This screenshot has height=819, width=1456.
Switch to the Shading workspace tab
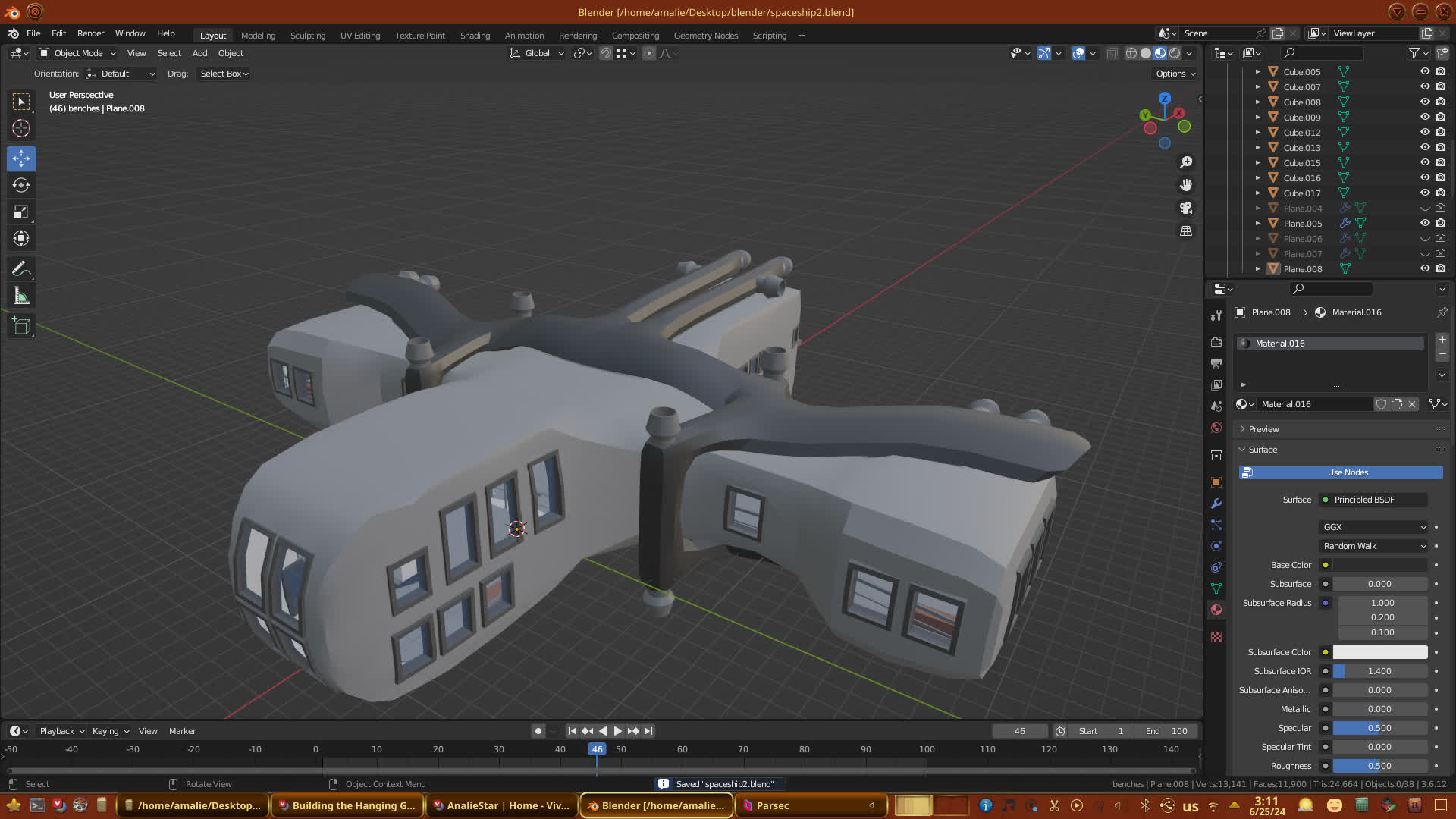click(x=475, y=35)
